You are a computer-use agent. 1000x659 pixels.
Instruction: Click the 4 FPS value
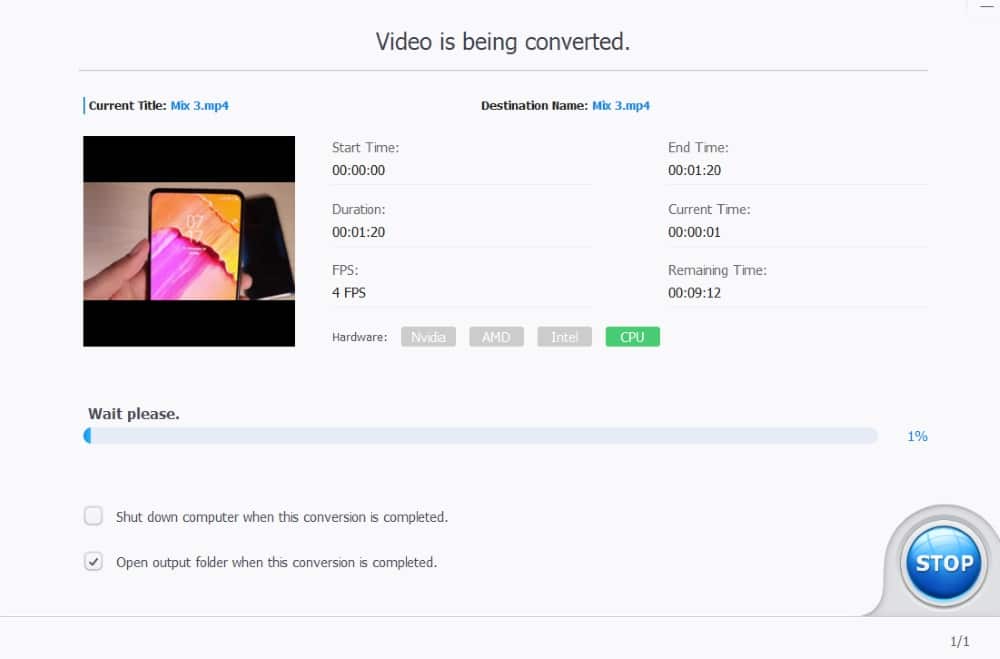[348, 293]
